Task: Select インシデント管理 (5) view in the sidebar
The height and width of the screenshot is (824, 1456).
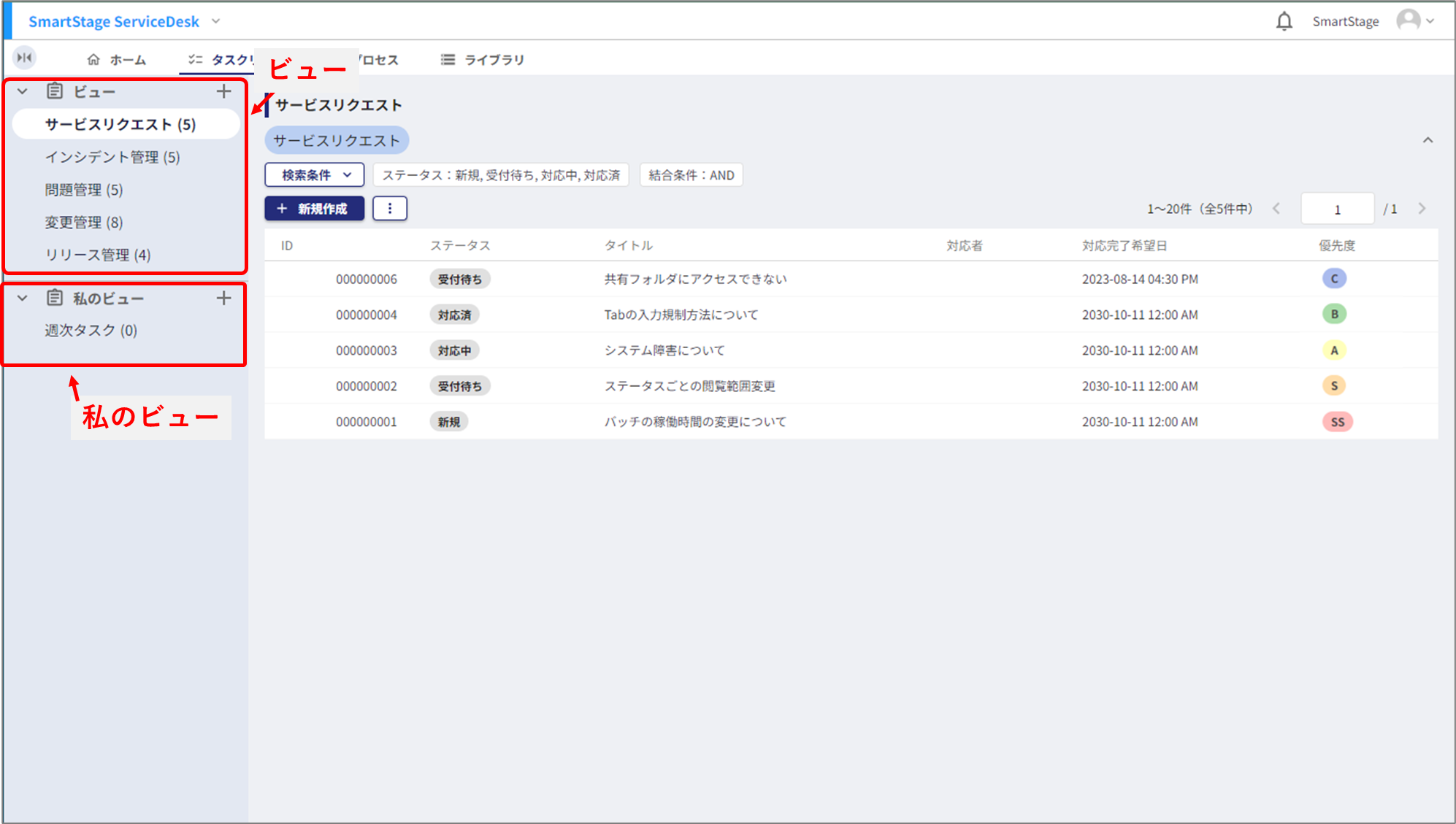Action: pos(112,157)
